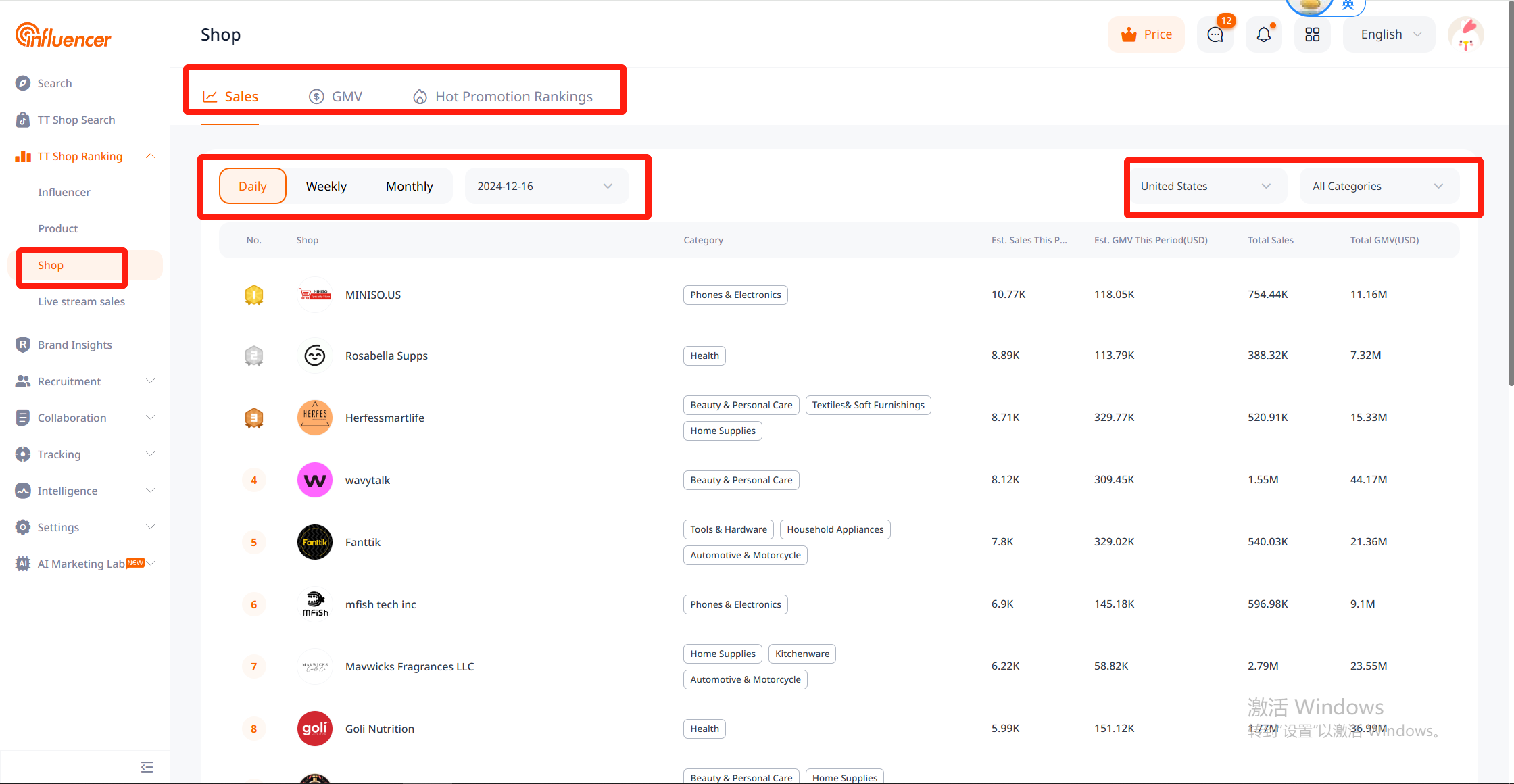Switch to the GMV tab
Screen dimensions: 1514x784
pos(336,97)
